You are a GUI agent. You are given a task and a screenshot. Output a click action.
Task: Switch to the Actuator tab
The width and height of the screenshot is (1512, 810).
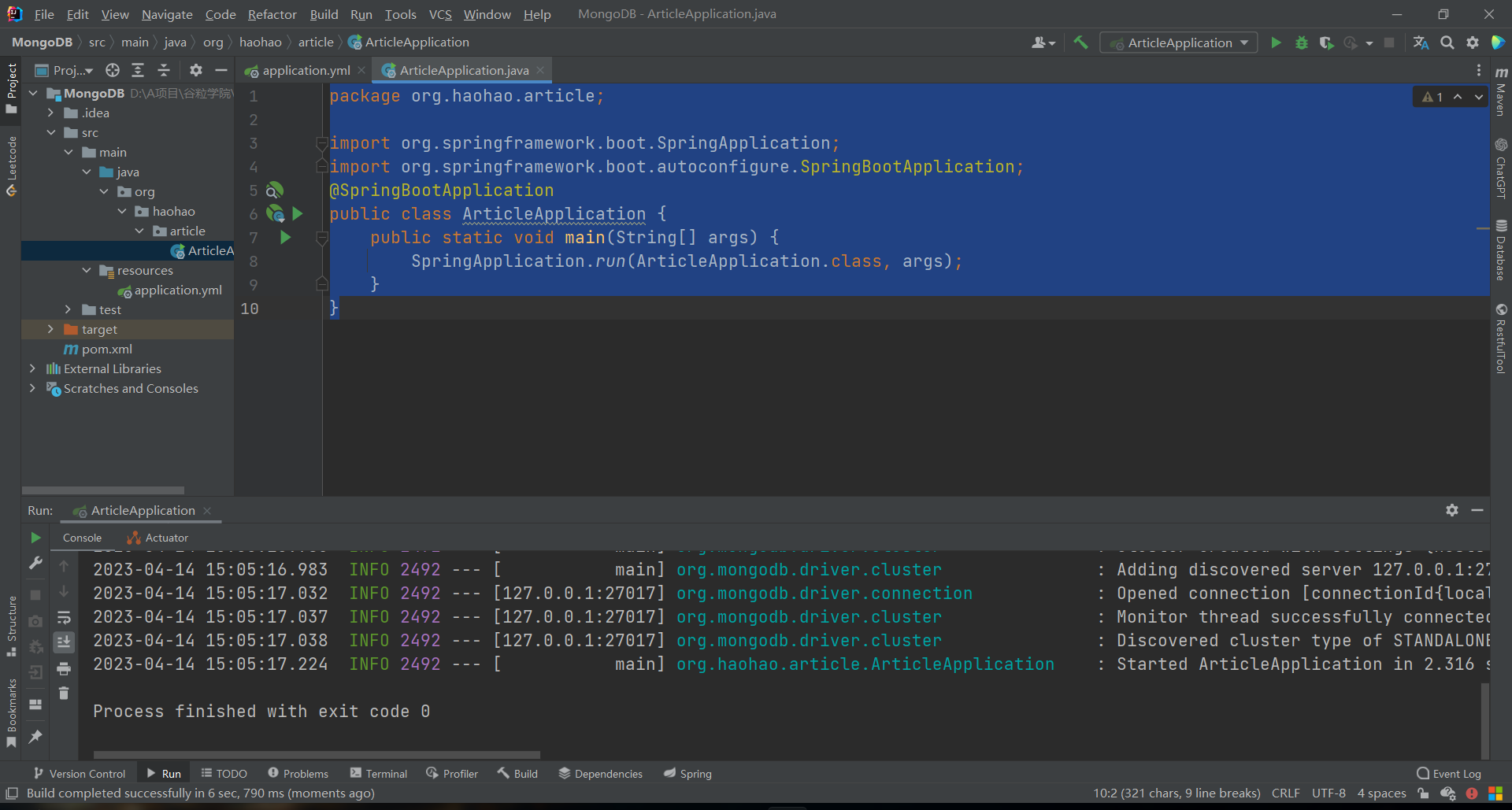pos(157,538)
